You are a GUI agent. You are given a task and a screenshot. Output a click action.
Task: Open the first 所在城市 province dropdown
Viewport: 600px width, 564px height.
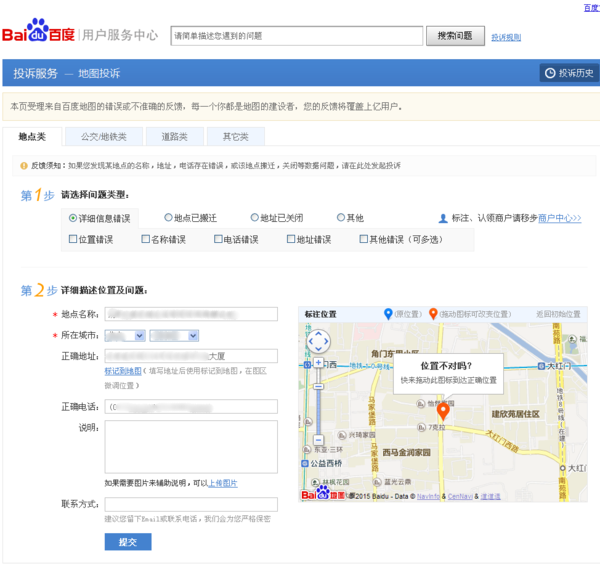(x=125, y=336)
